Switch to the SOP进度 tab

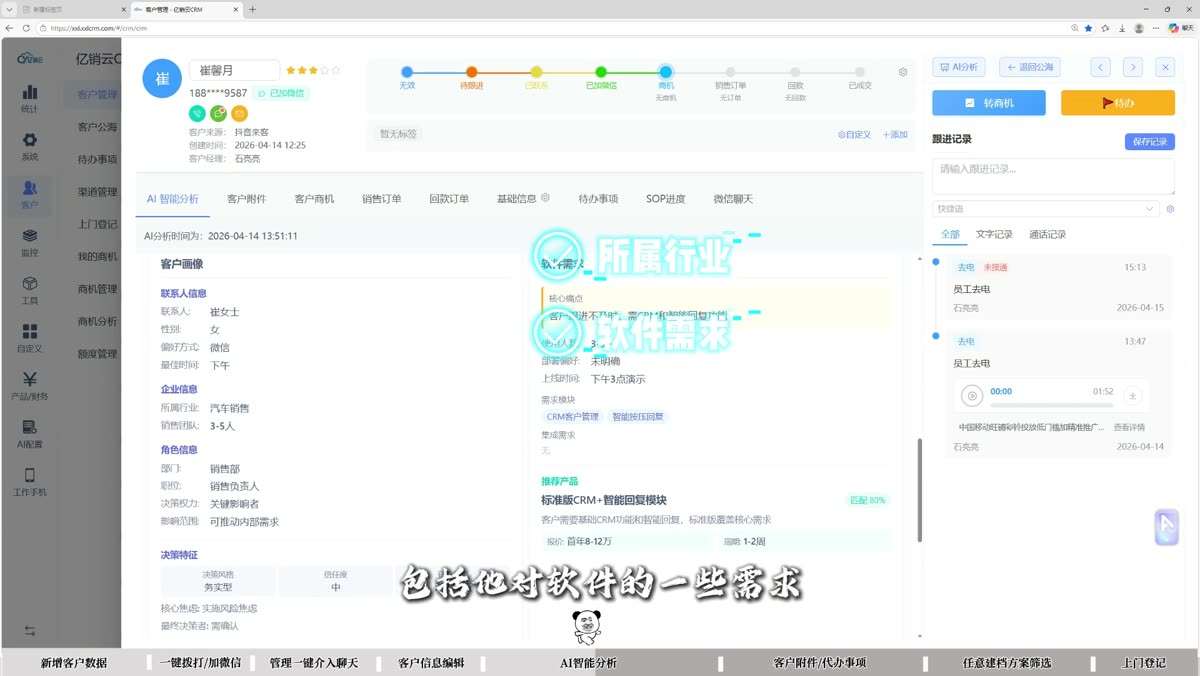(x=666, y=199)
